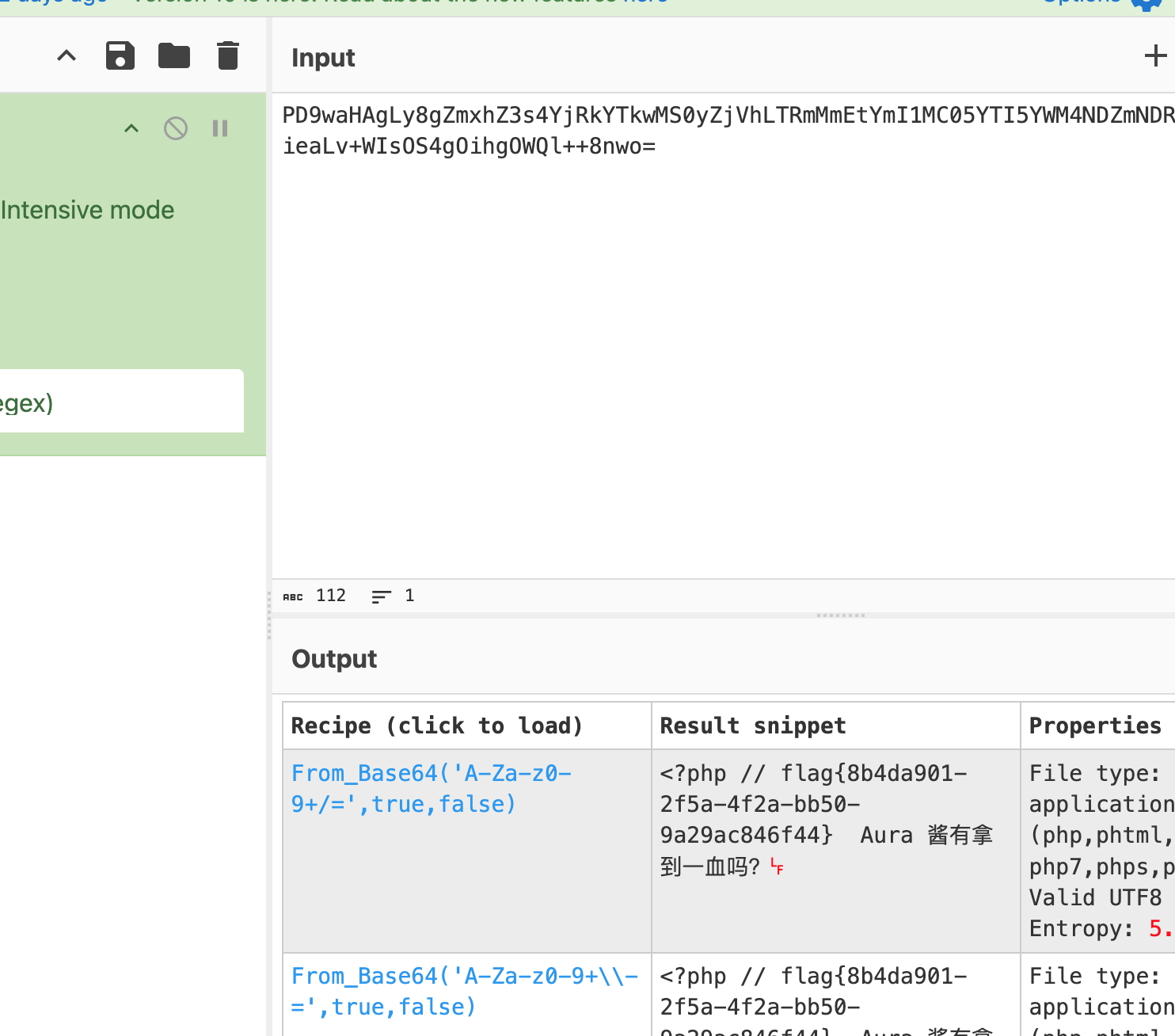Collapse the operation using the green chevron

click(x=131, y=128)
